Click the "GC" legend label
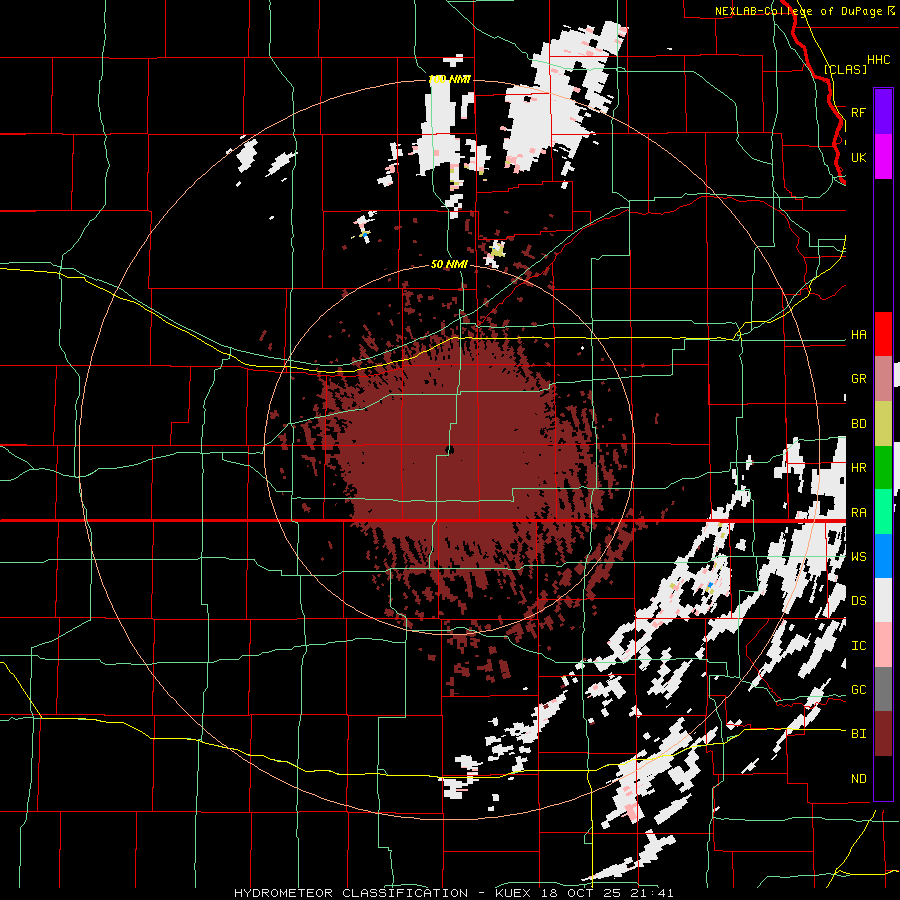The height and width of the screenshot is (900, 900). 858,690
